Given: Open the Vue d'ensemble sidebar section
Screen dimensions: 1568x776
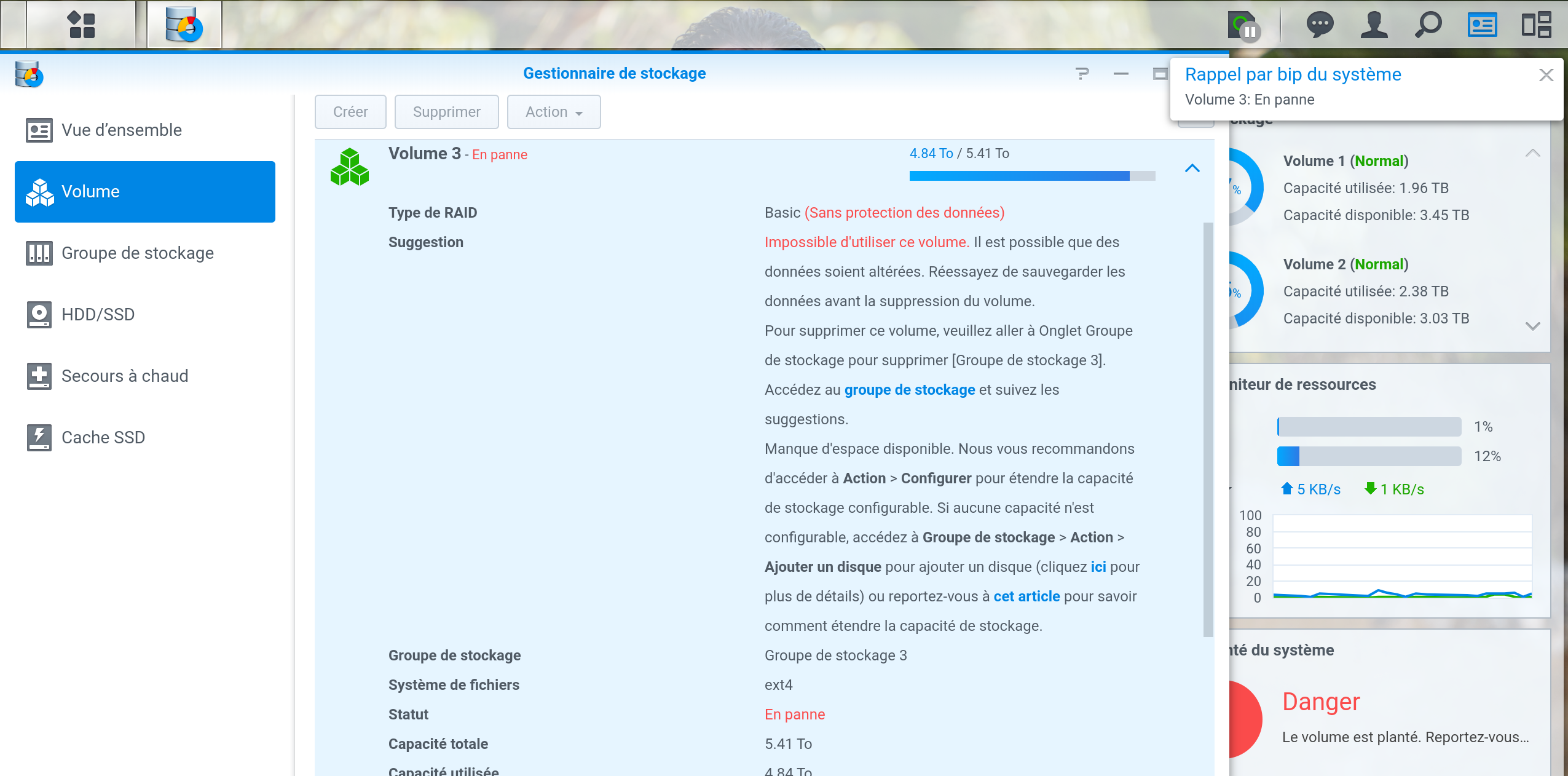Looking at the screenshot, I should pos(145,130).
